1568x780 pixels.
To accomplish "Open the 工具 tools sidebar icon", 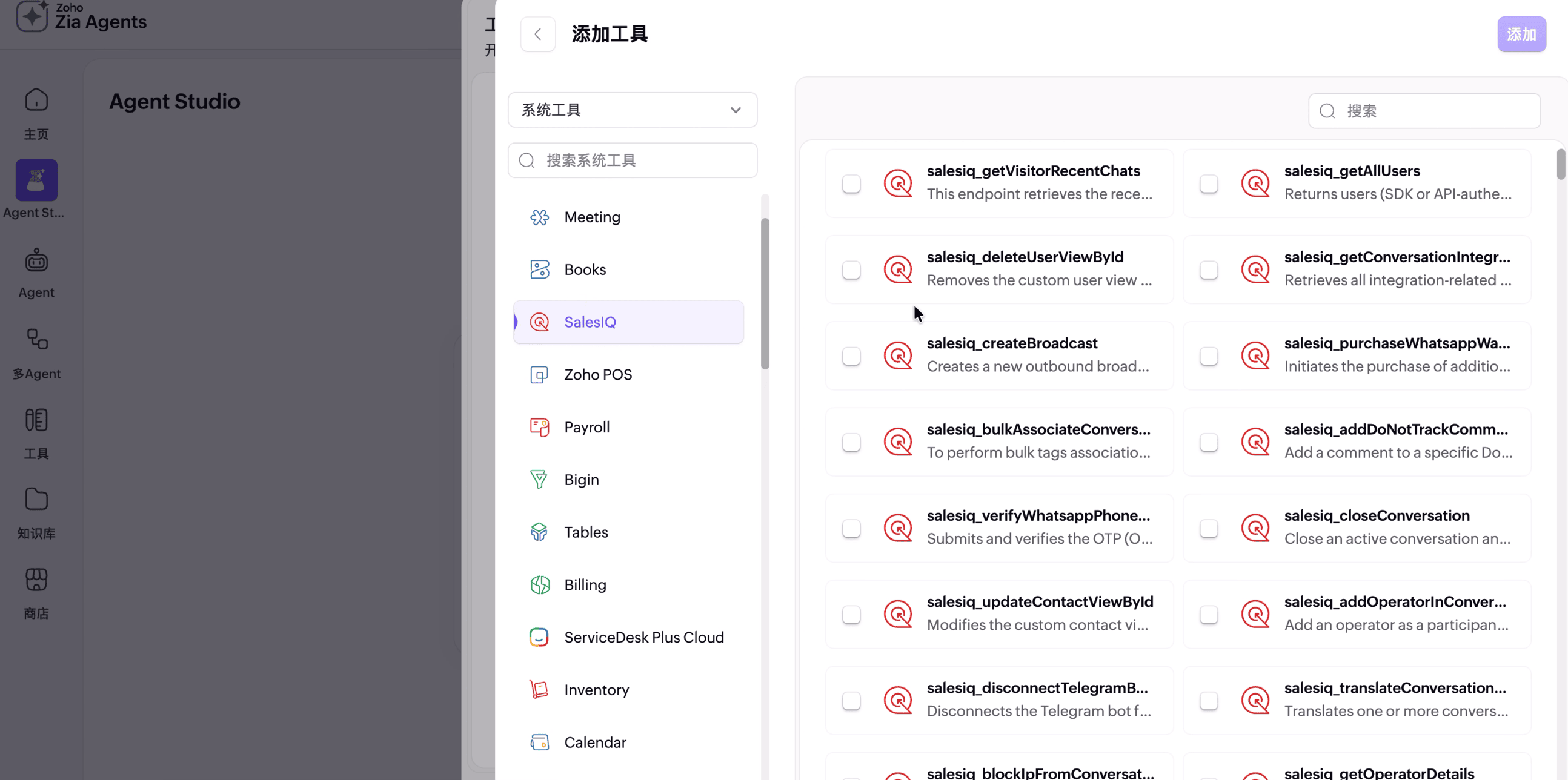I will click(x=36, y=420).
